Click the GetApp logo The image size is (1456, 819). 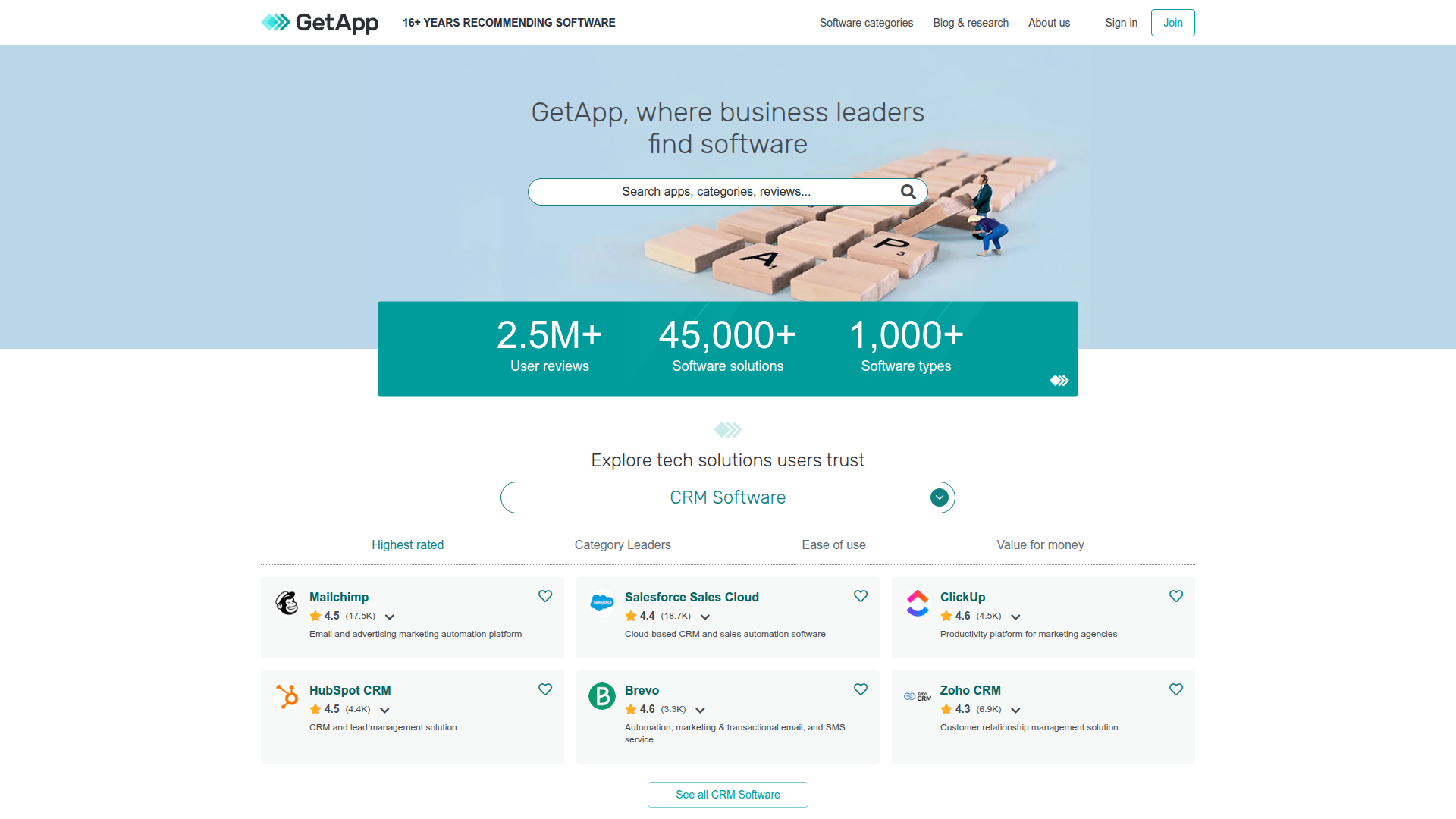319,23
